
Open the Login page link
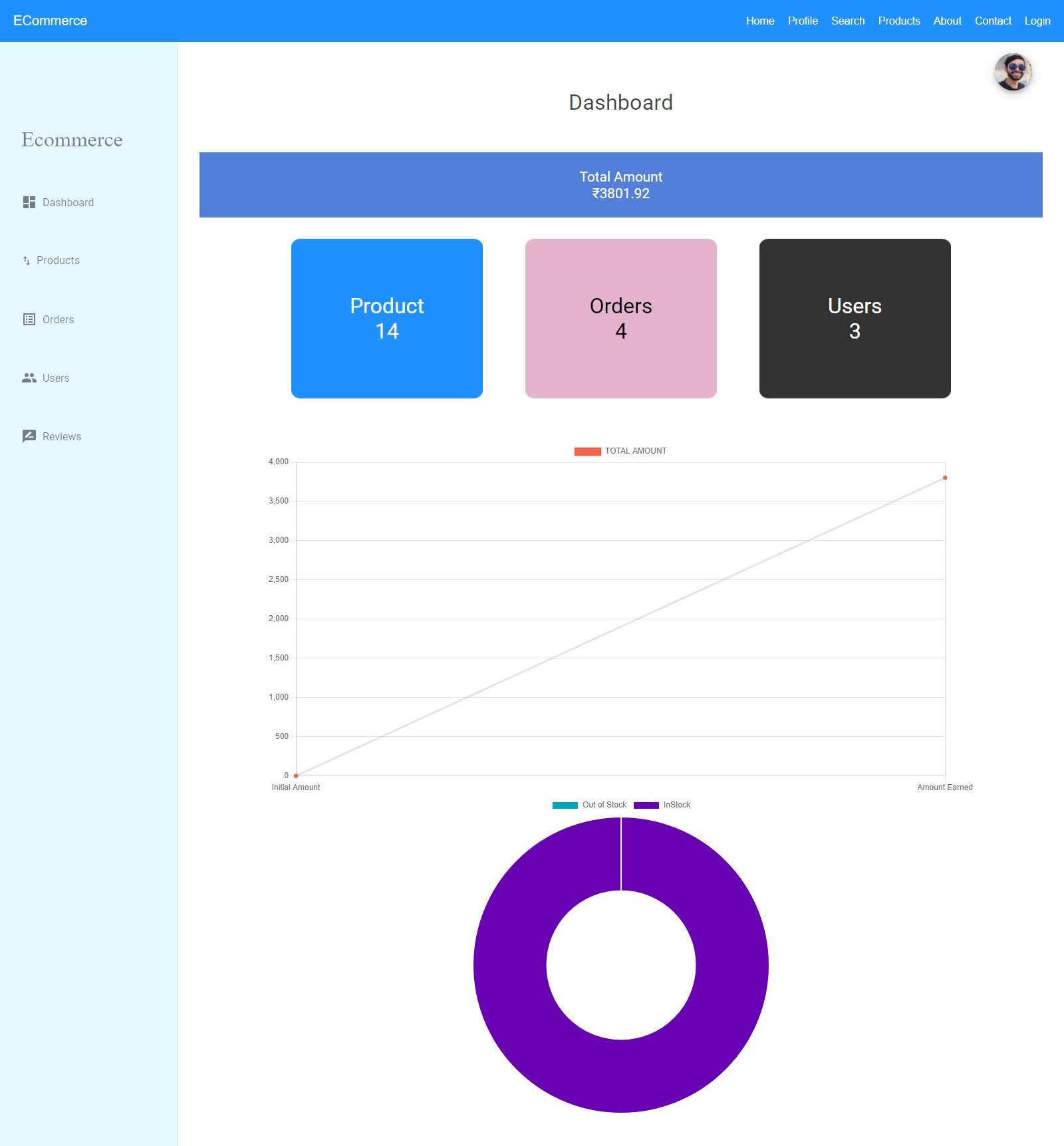1037,21
